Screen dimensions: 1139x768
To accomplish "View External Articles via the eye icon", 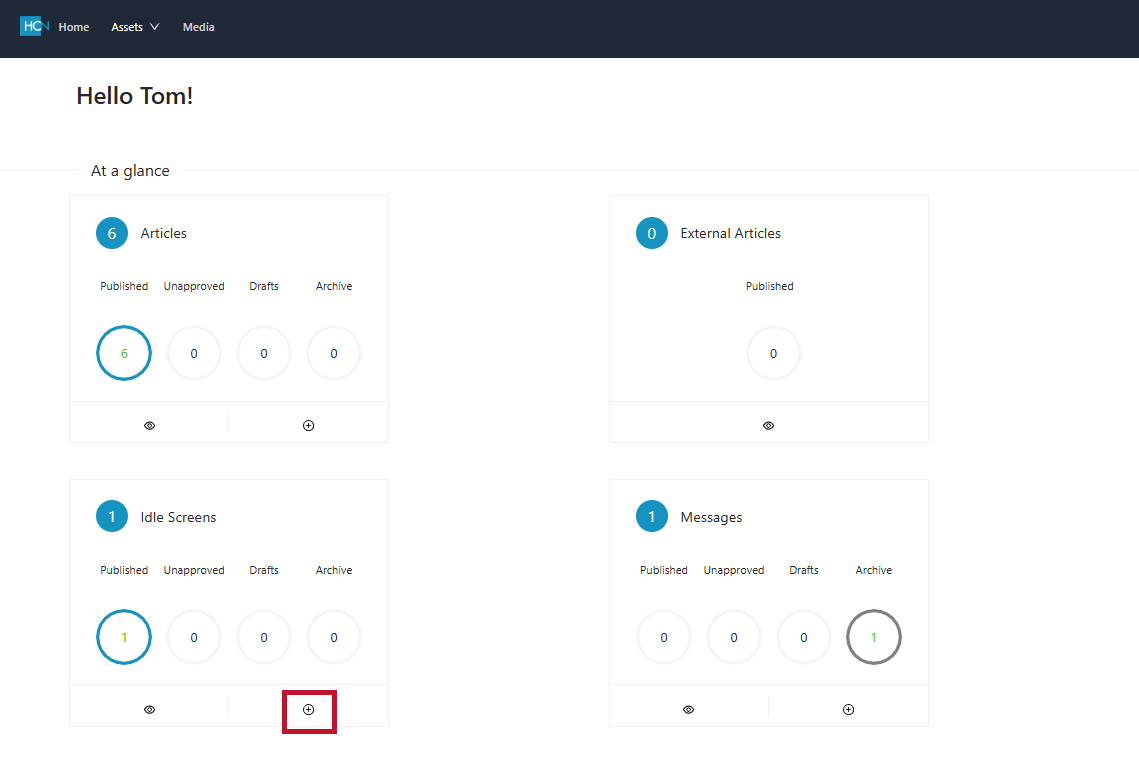I will (768, 425).
